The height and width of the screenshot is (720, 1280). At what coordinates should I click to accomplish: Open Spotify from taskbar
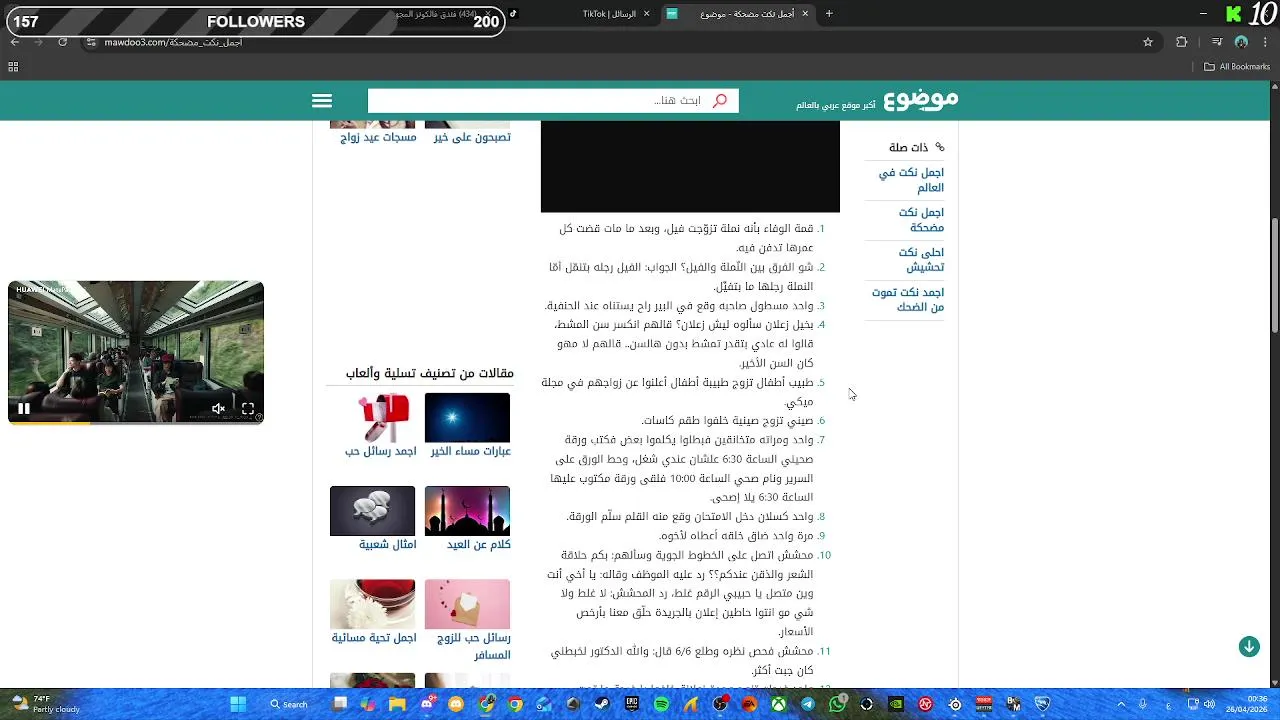661,704
